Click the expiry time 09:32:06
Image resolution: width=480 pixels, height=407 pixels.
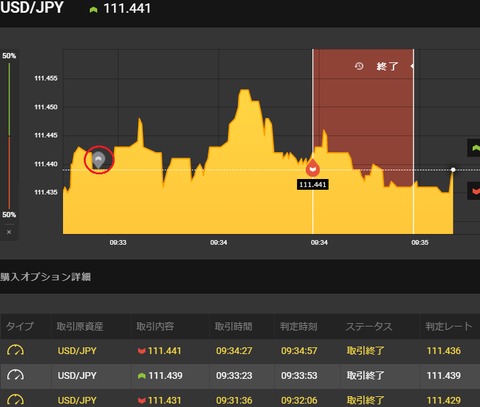pyautogui.click(x=299, y=400)
